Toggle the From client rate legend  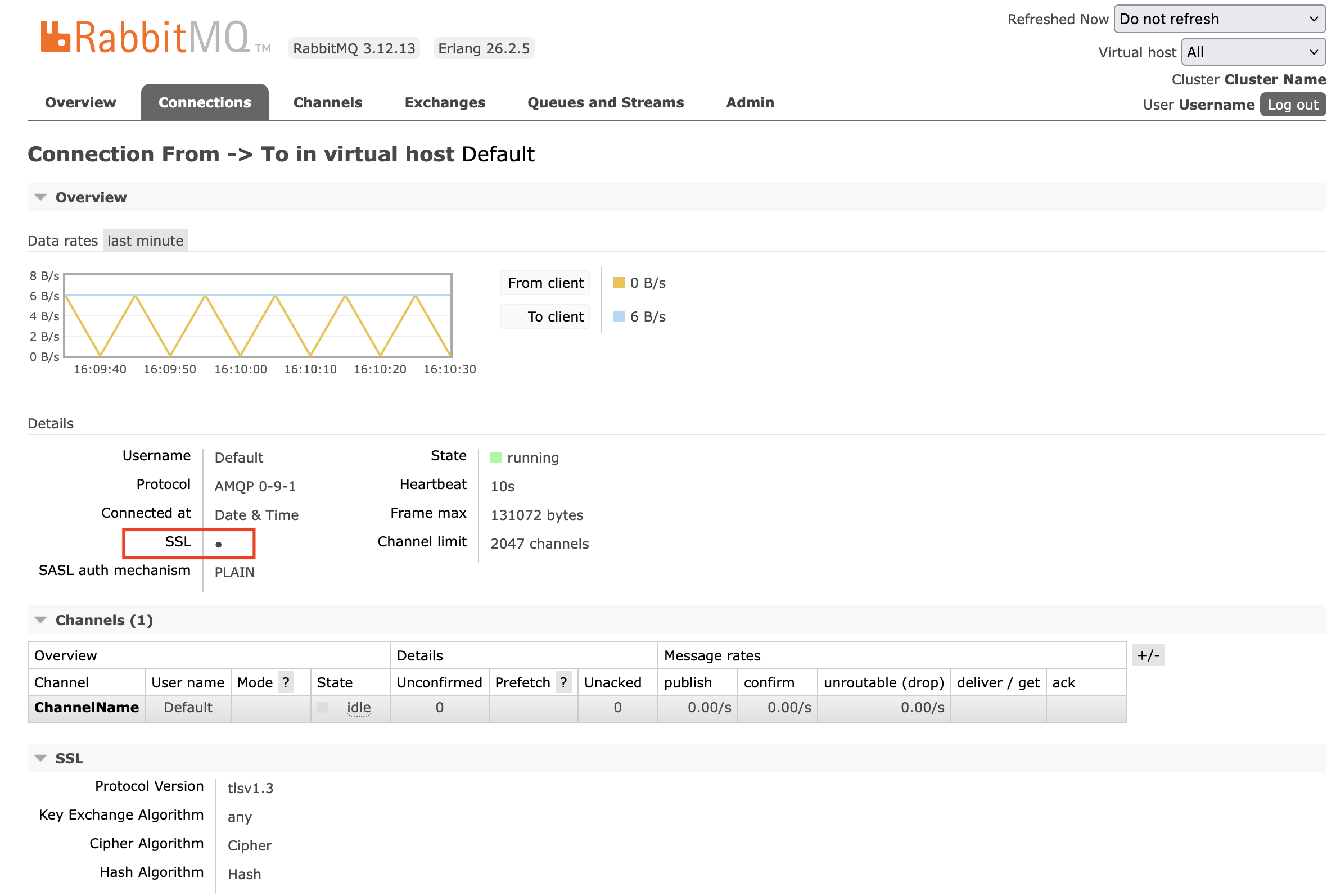click(544, 282)
